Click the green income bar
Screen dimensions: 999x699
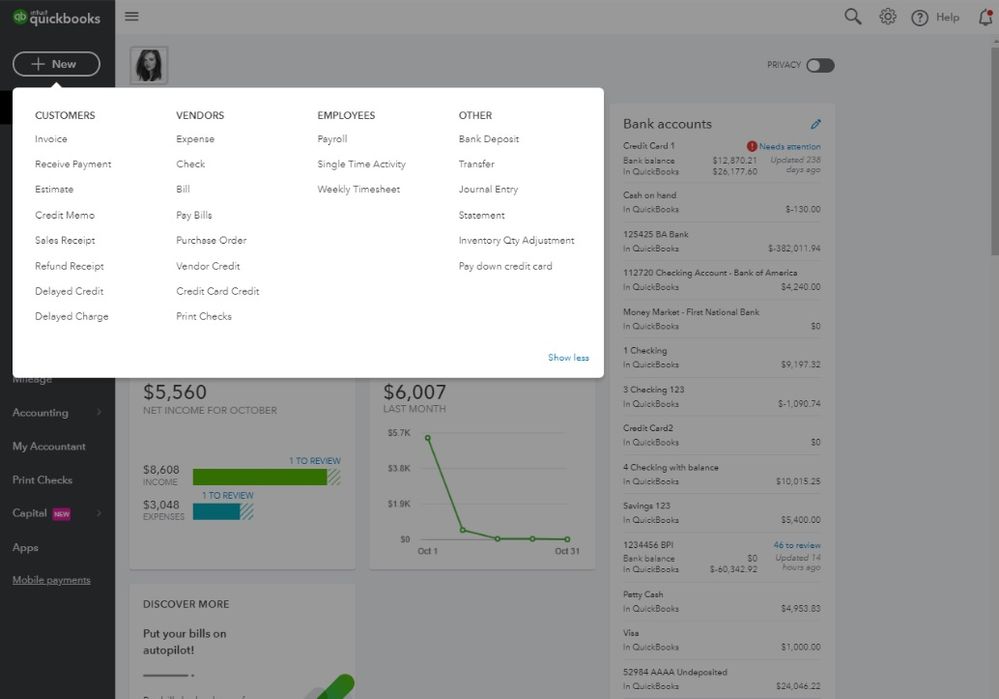[x=260, y=477]
